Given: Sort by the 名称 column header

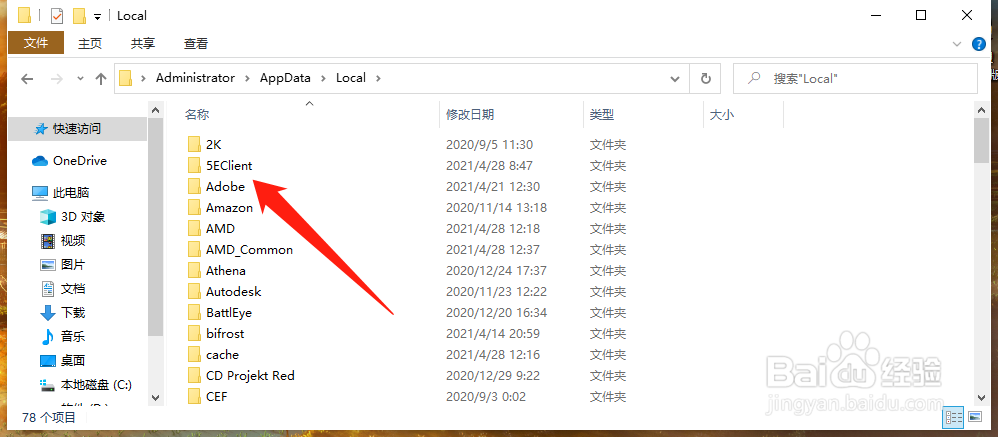Looking at the screenshot, I should tap(197, 115).
